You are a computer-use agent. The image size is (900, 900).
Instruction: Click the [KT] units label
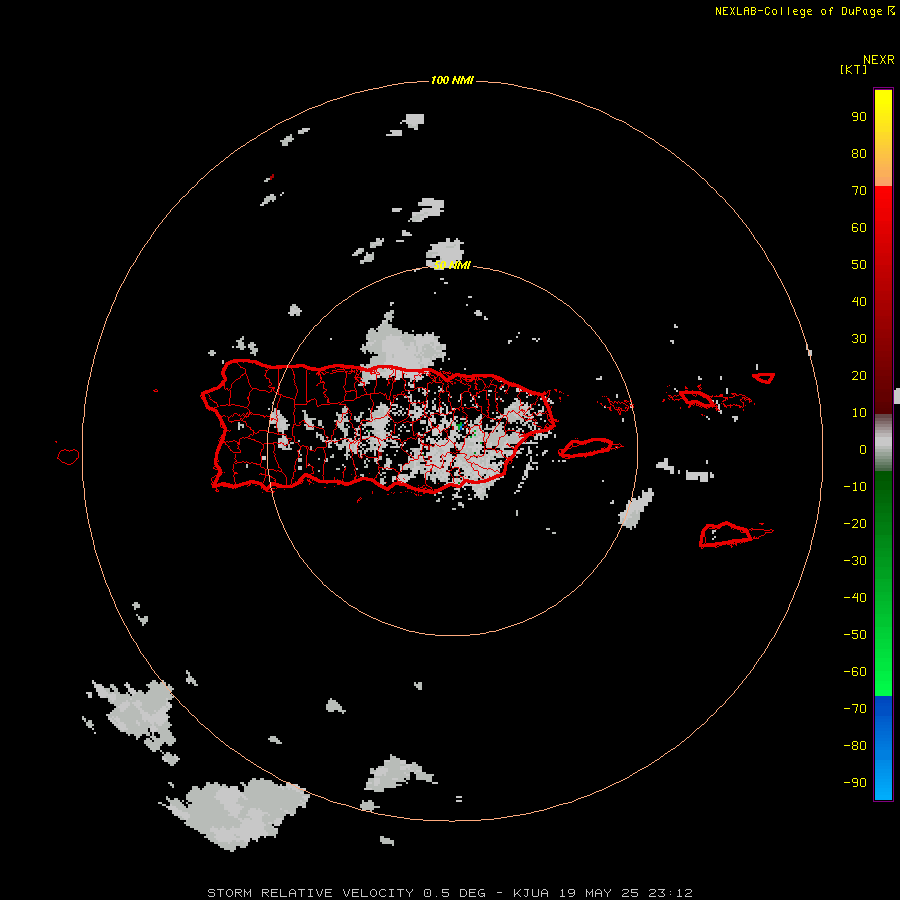tap(854, 69)
